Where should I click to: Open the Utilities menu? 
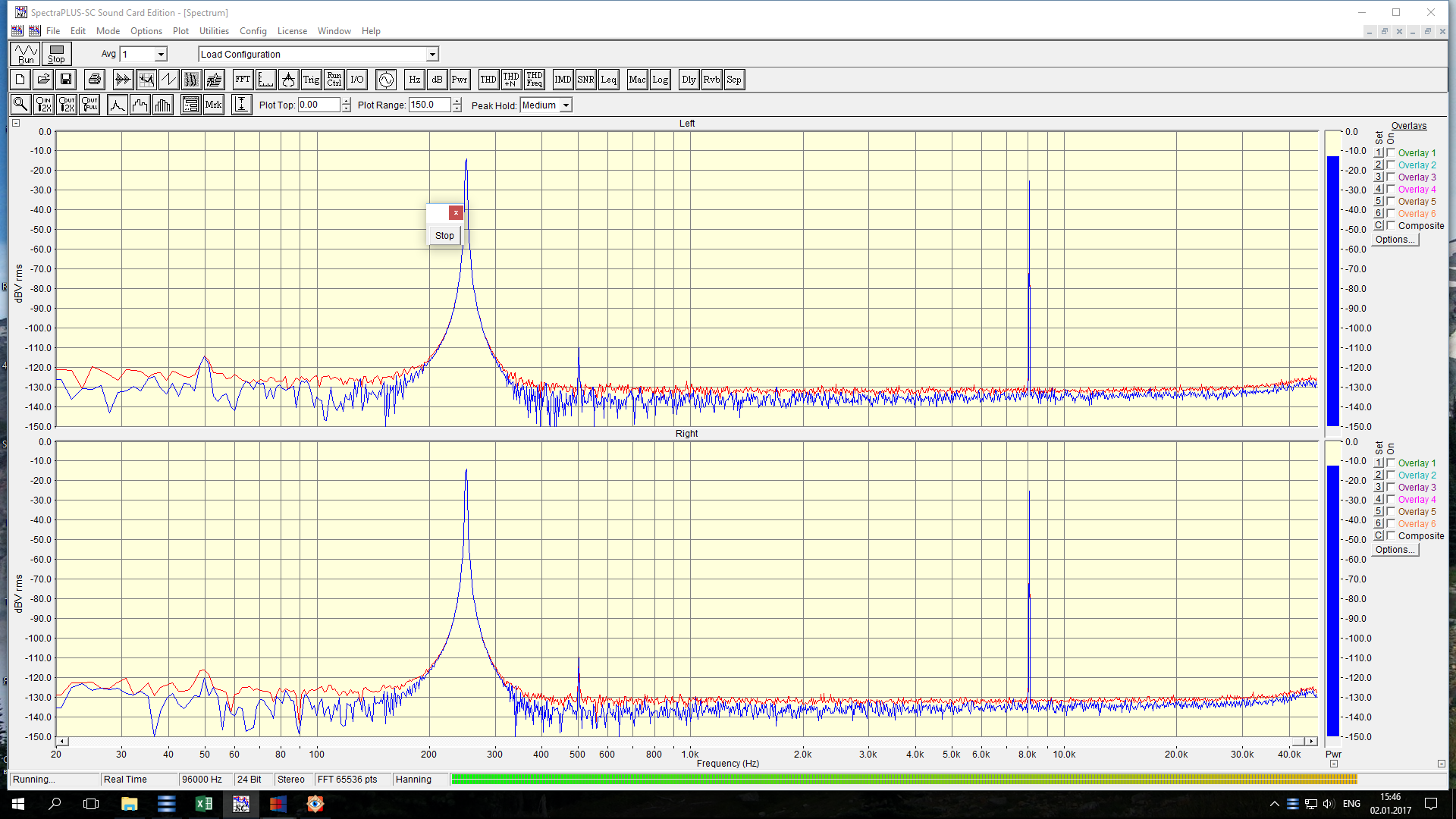tap(214, 31)
